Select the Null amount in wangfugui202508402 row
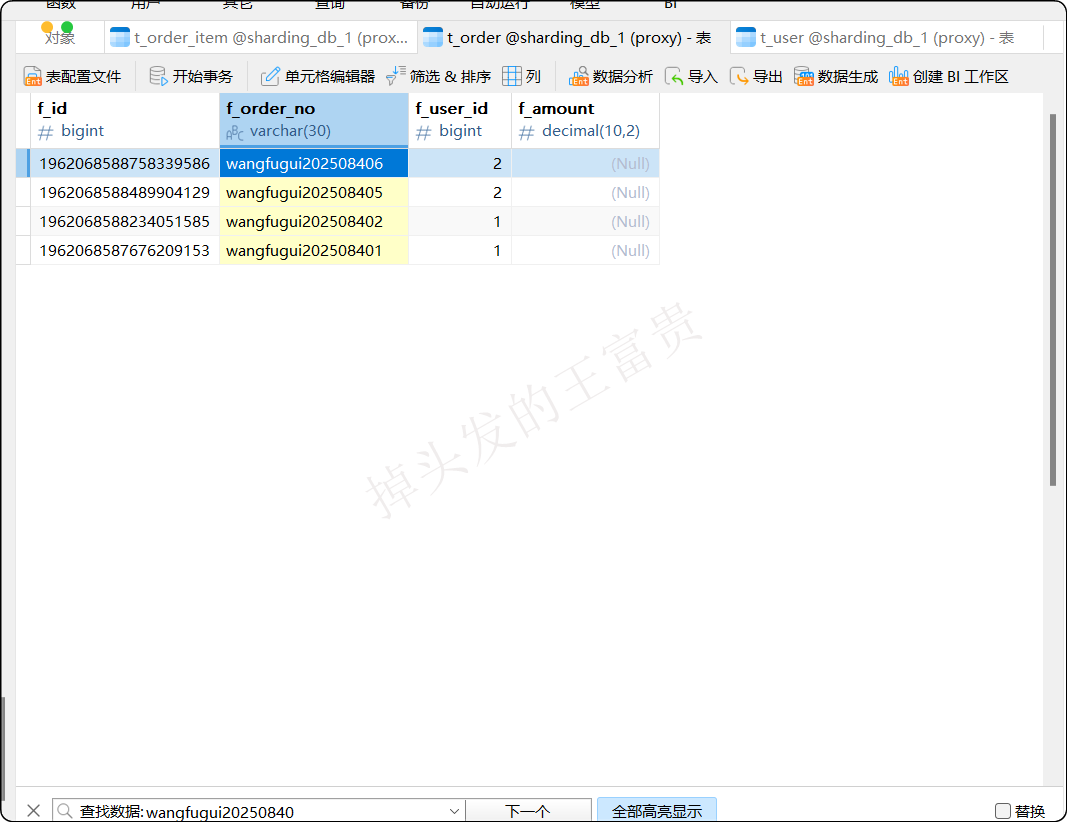Image resolution: width=1067 pixels, height=822 pixels. pos(585,222)
